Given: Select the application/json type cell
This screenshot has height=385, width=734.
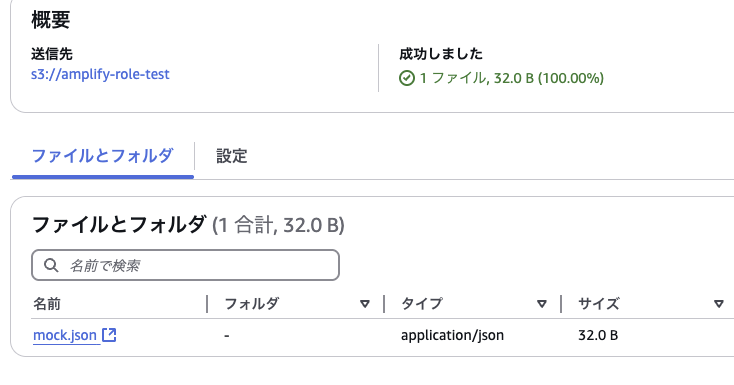Looking at the screenshot, I should click(x=452, y=335).
